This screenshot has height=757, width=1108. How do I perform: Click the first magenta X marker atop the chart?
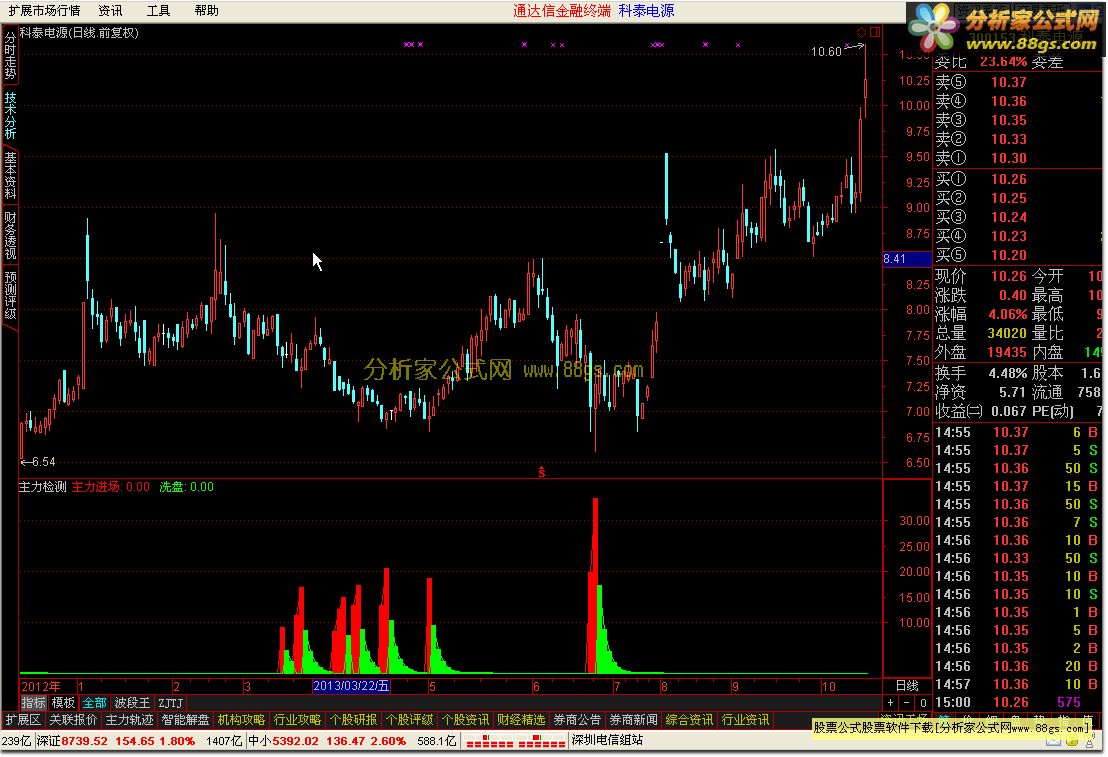click(x=406, y=45)
